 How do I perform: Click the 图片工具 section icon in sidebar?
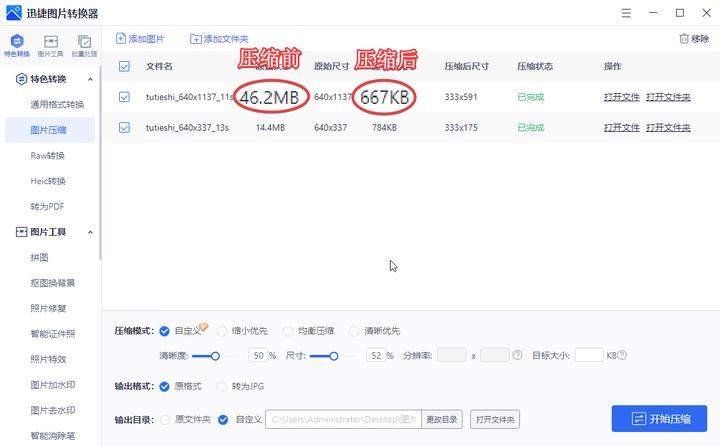pyautogui.click(x=21, y=232)
